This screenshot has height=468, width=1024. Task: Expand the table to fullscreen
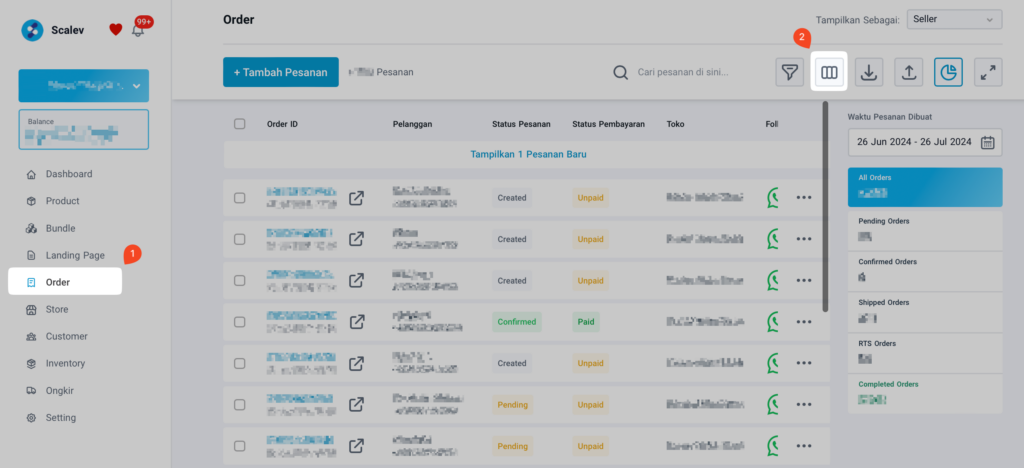coord(988,72)
